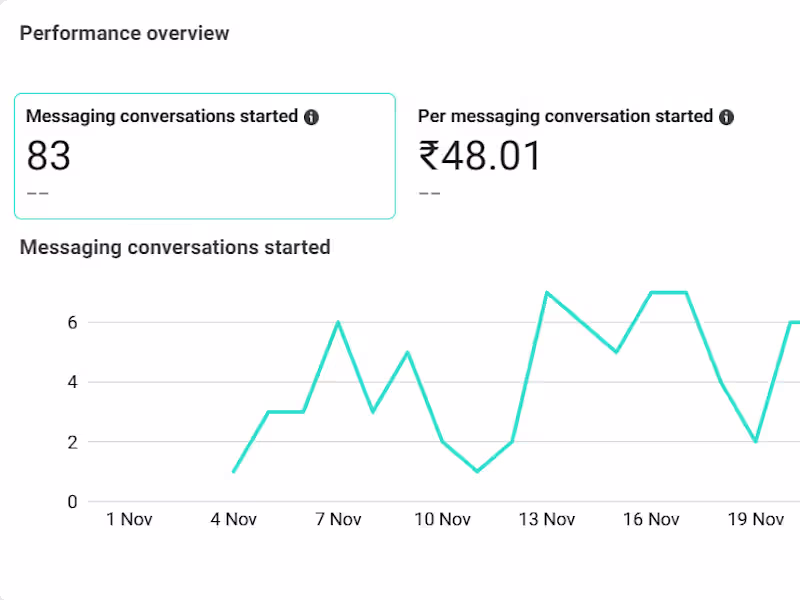Click the 7 Nov x-axis label

338,519
